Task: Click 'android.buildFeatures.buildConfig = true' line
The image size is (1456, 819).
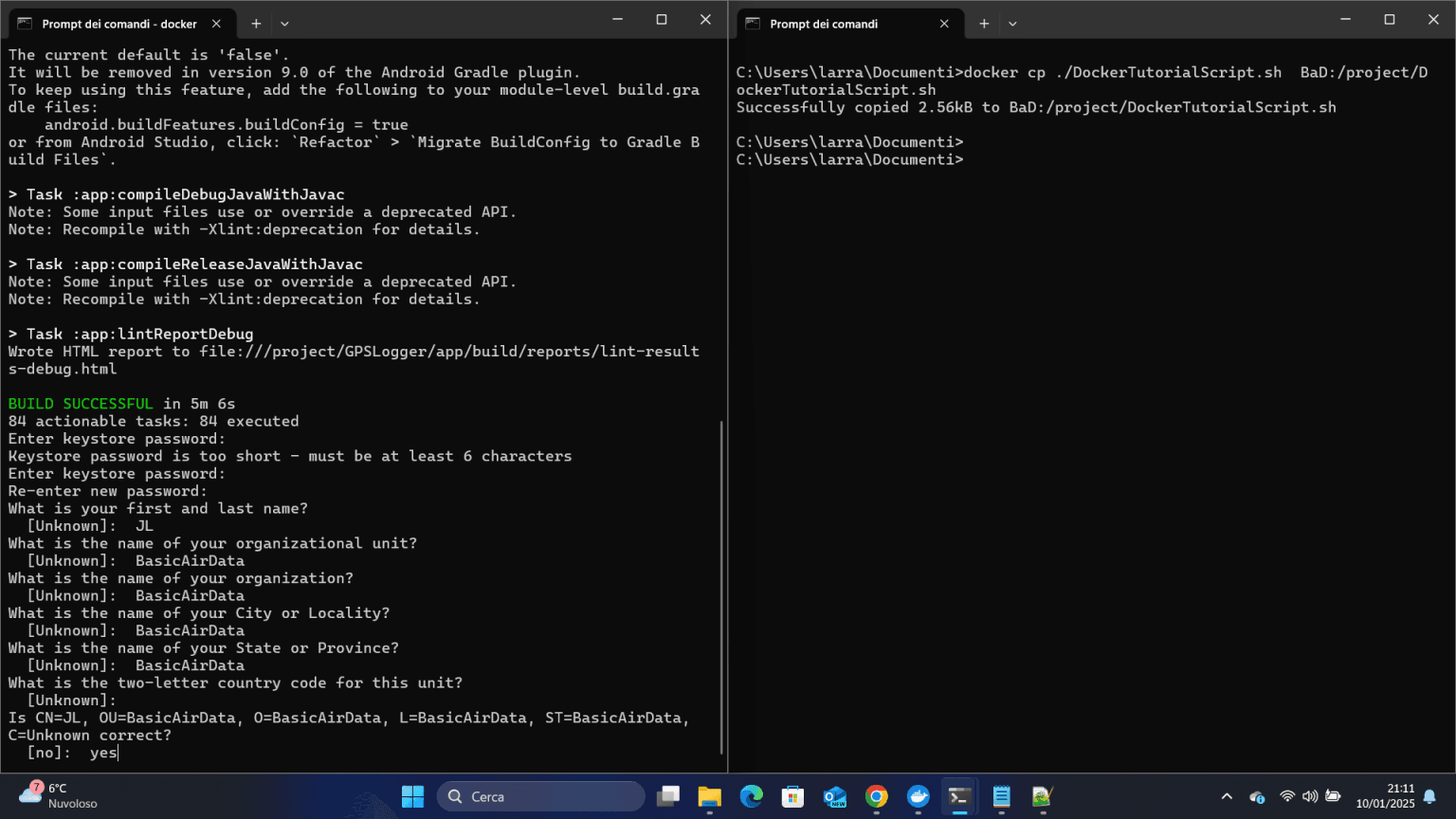Action: (227, 124)
